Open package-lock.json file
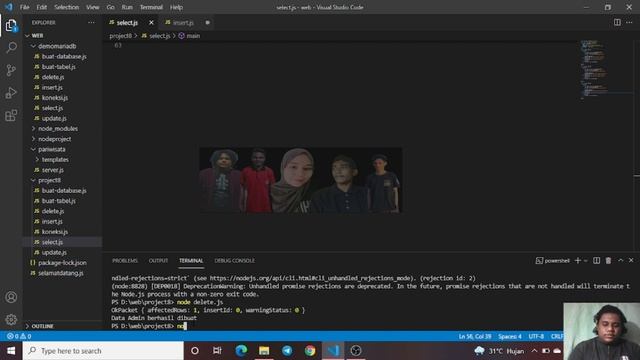The image size is (640, 360). click(62, 263)
